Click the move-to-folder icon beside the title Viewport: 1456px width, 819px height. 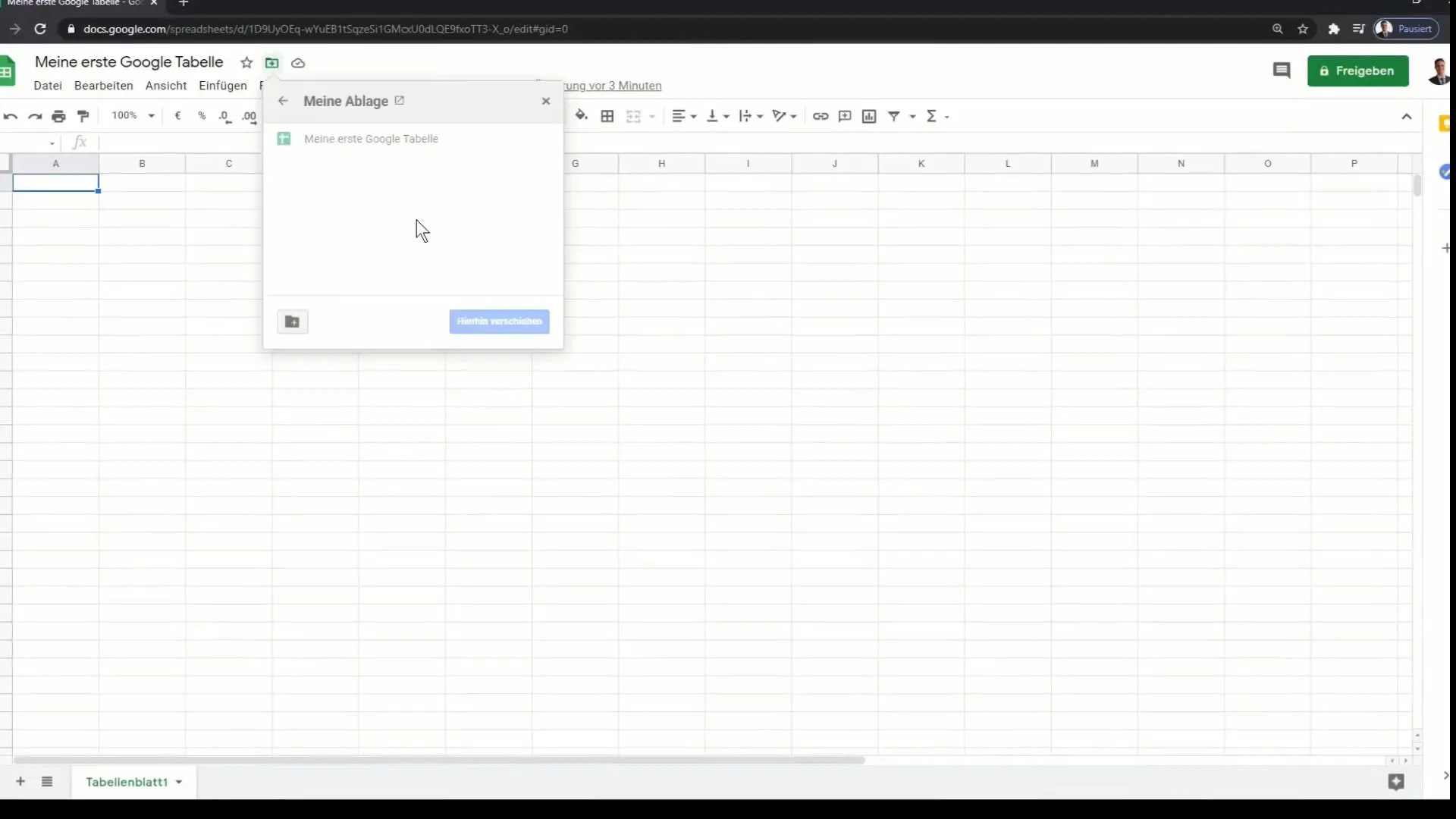tap(271, 63)
